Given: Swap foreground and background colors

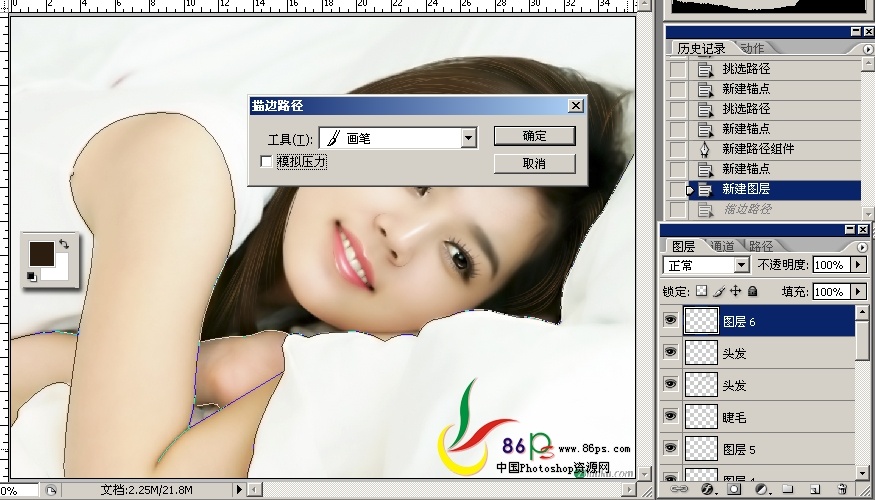Looking at the screenshot, I should tap(64, 244).
